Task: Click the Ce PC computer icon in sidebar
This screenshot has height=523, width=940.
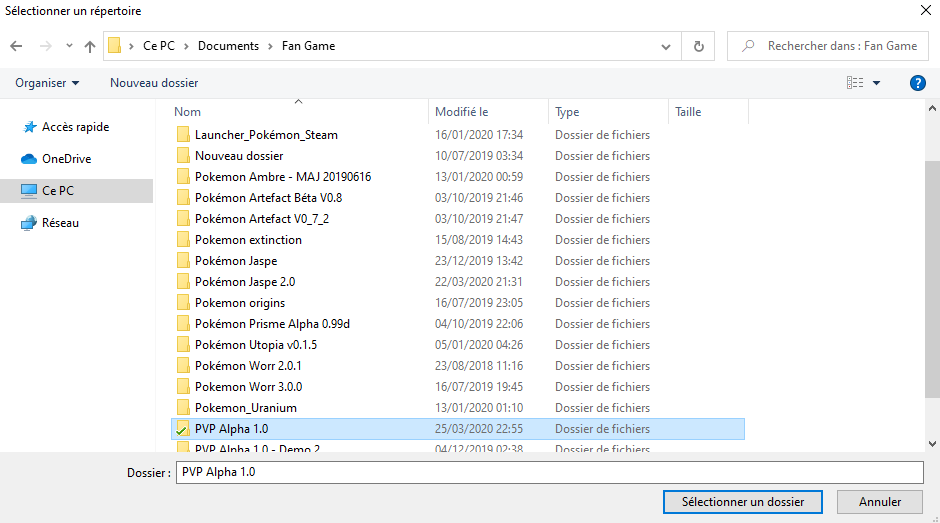Action: [29, 191]
